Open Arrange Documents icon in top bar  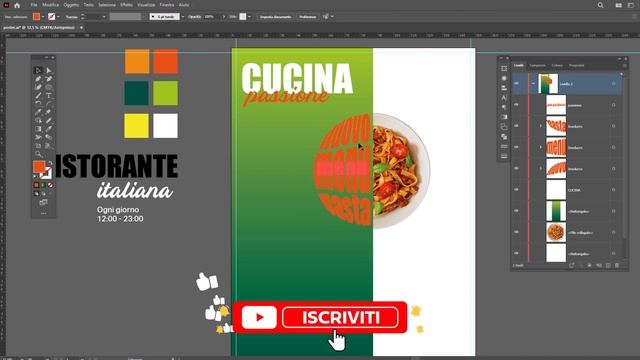click(x=619, y=5)
